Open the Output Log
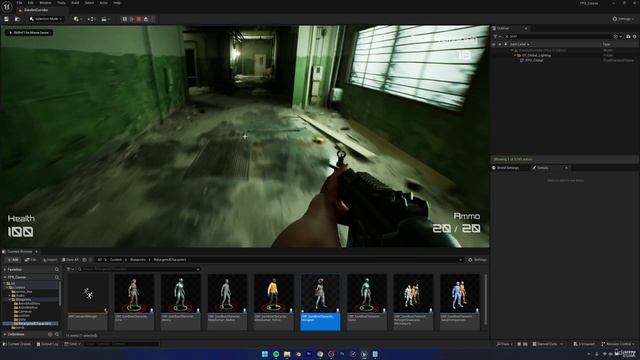 (x=47, y=344)
